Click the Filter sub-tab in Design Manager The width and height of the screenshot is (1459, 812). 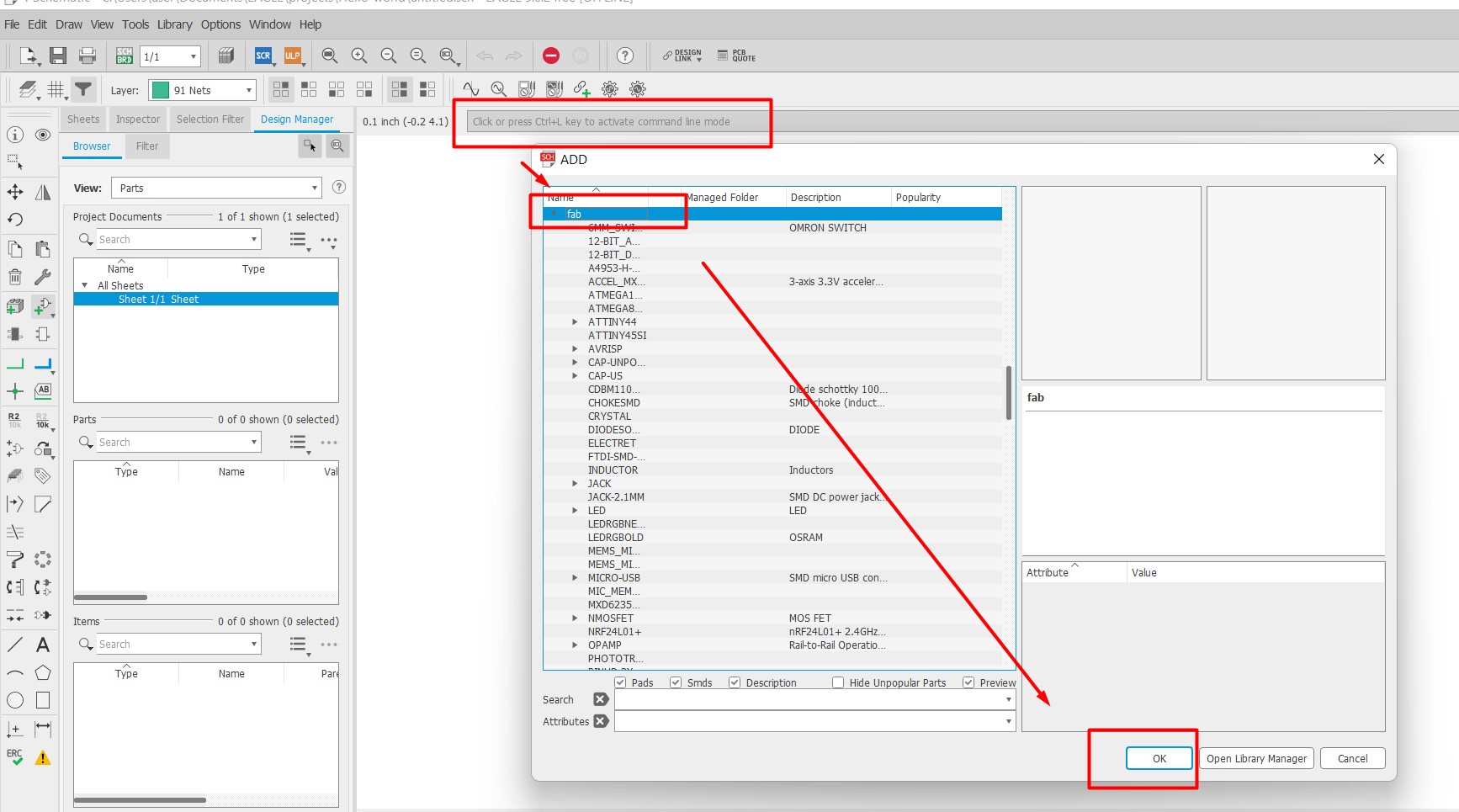coord(147,146)
